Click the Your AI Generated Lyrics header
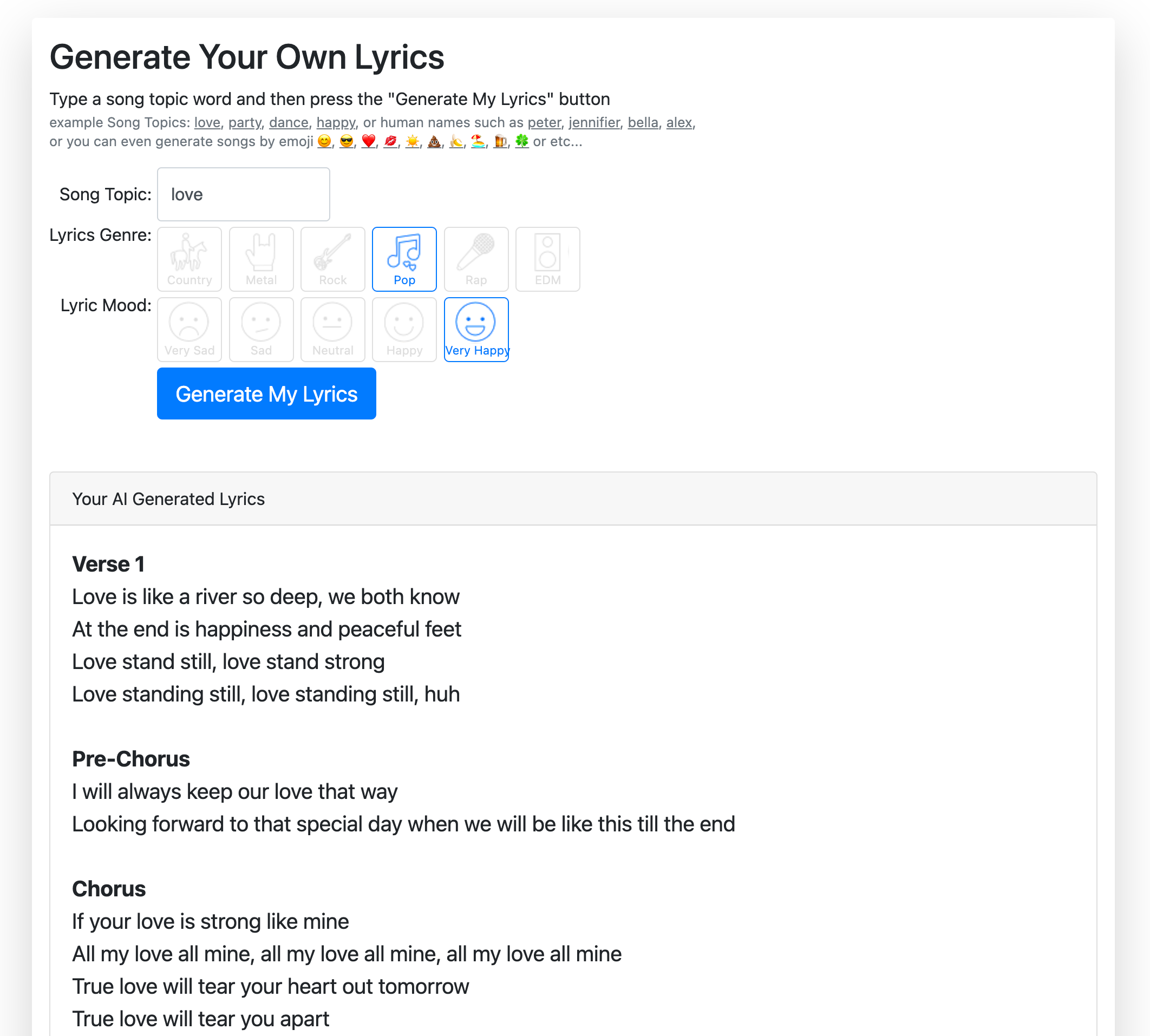This screenshot has height=1036, width=1150. tap(168, 499)
